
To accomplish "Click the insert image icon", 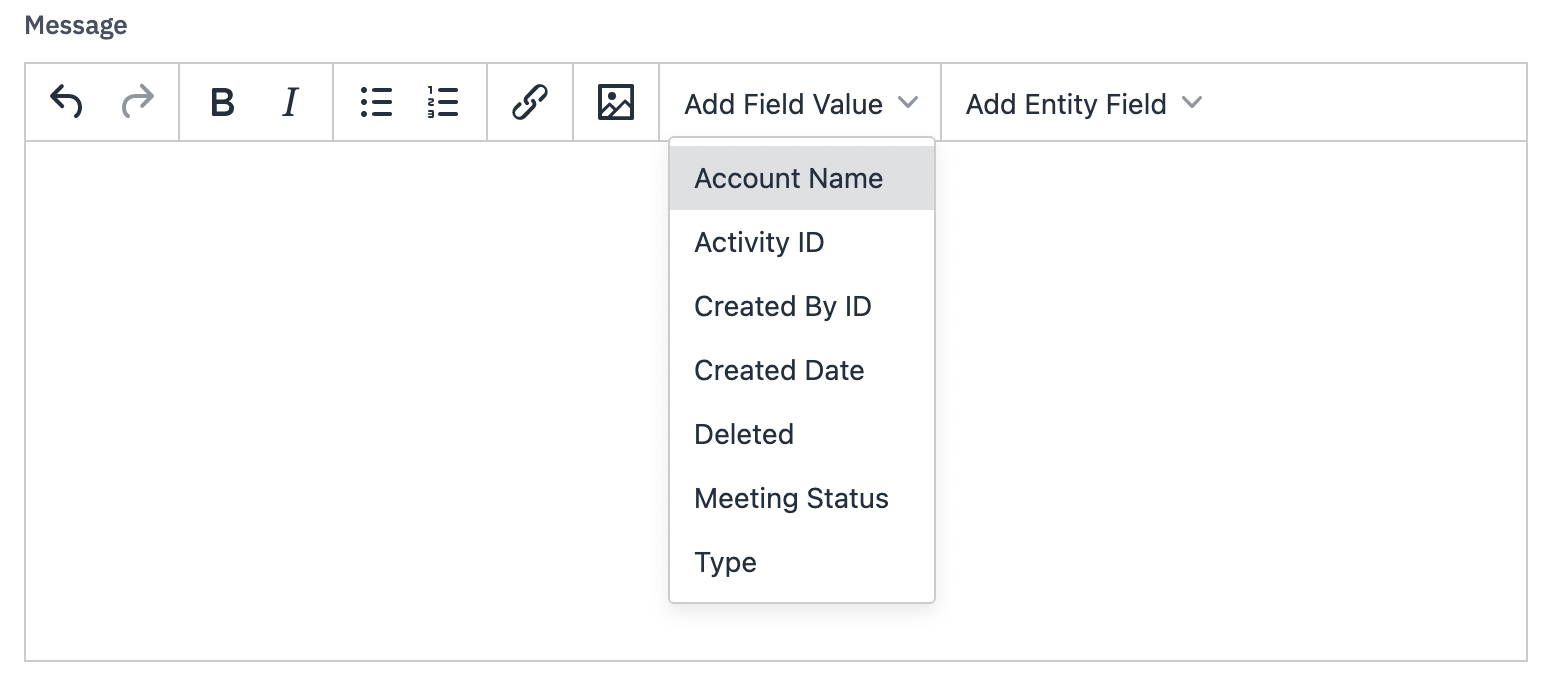I will (616, 102).
